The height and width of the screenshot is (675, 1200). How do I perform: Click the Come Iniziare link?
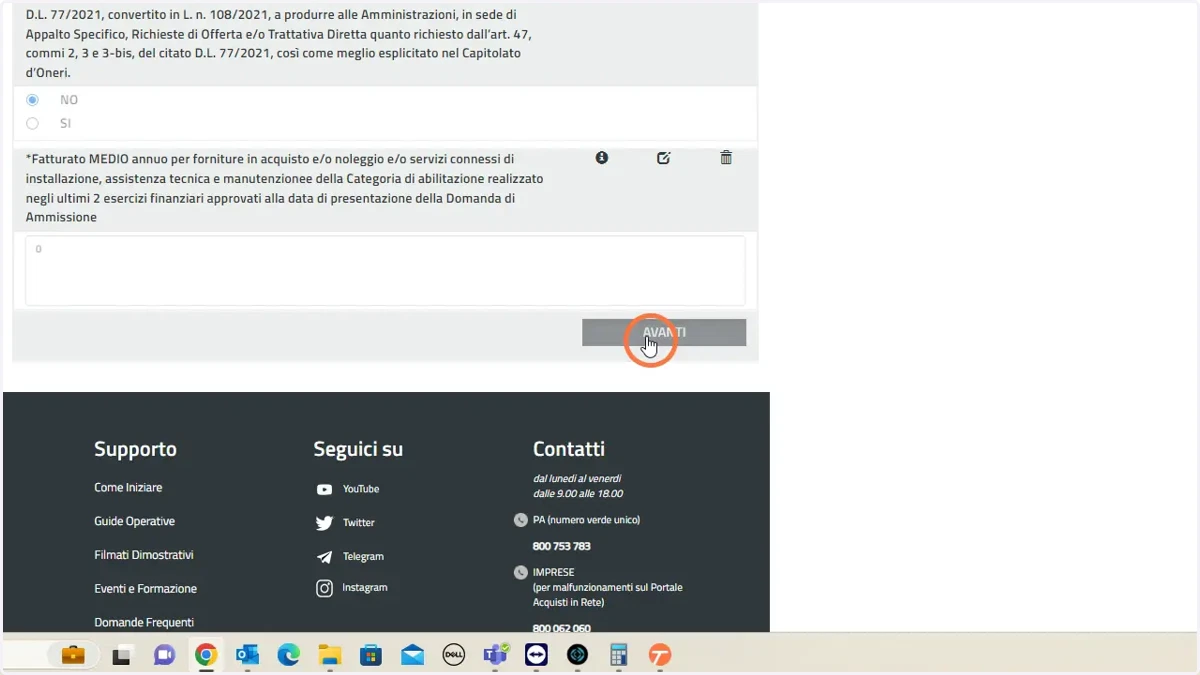(x=128, y=488)
